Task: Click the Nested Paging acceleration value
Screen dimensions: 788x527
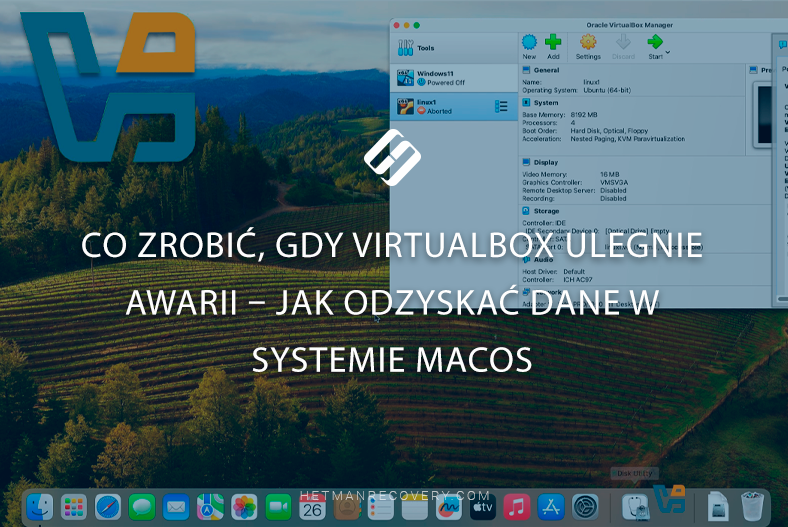Action: (x=627, y=139)
